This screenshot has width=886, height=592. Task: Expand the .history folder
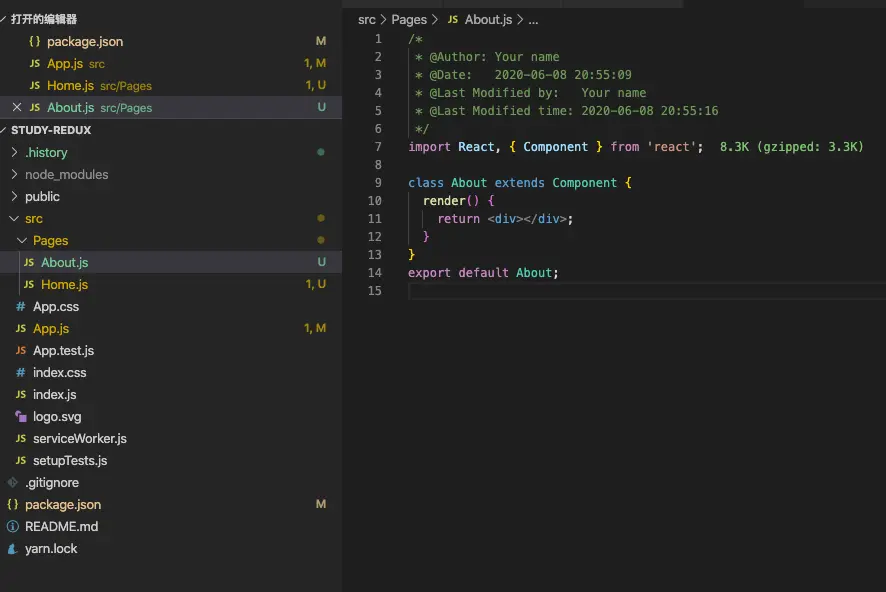pos(15,152)
